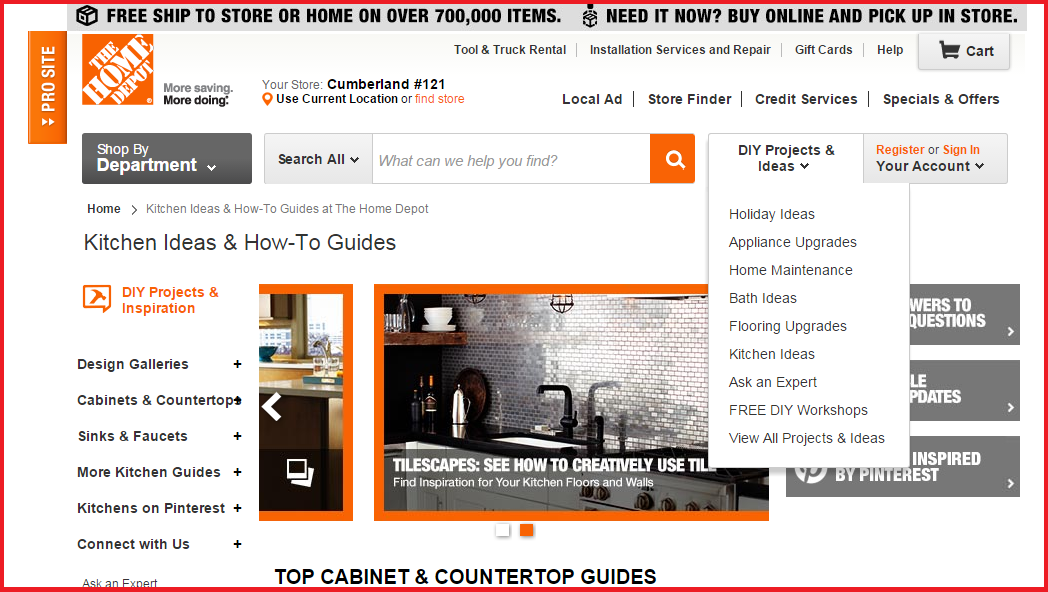Image resolution: width=1048 pixels, height=592 pixels.
Task: Choose FREE DIY Workshops menu item
Action: point(797,410)
